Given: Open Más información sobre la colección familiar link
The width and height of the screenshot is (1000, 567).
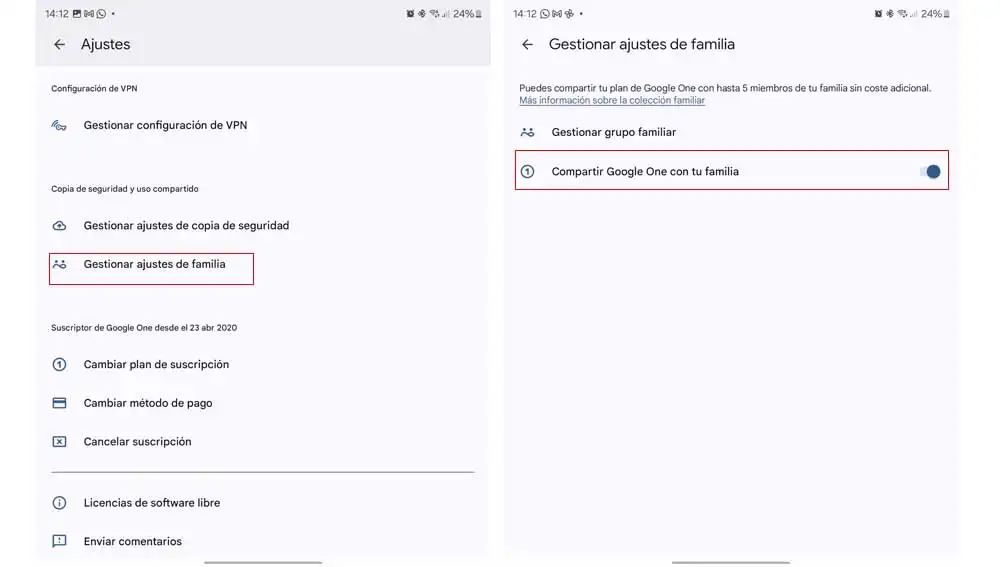Looking at the screenshot, I should 612,101.
